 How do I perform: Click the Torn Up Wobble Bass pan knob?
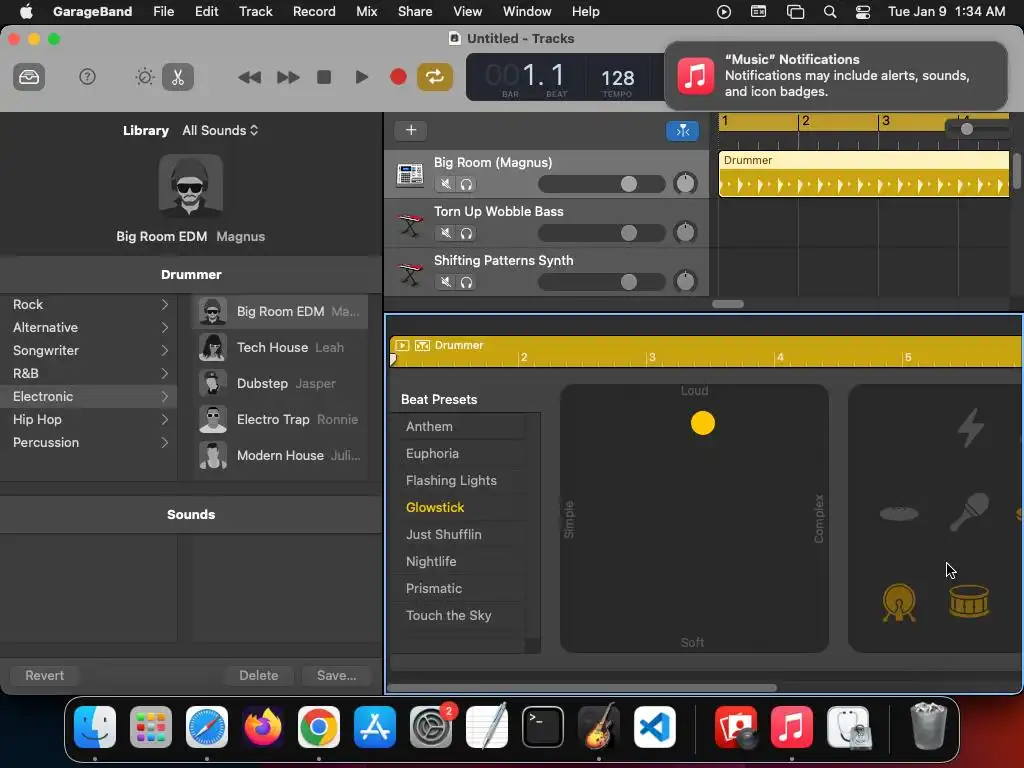(685, 232)
